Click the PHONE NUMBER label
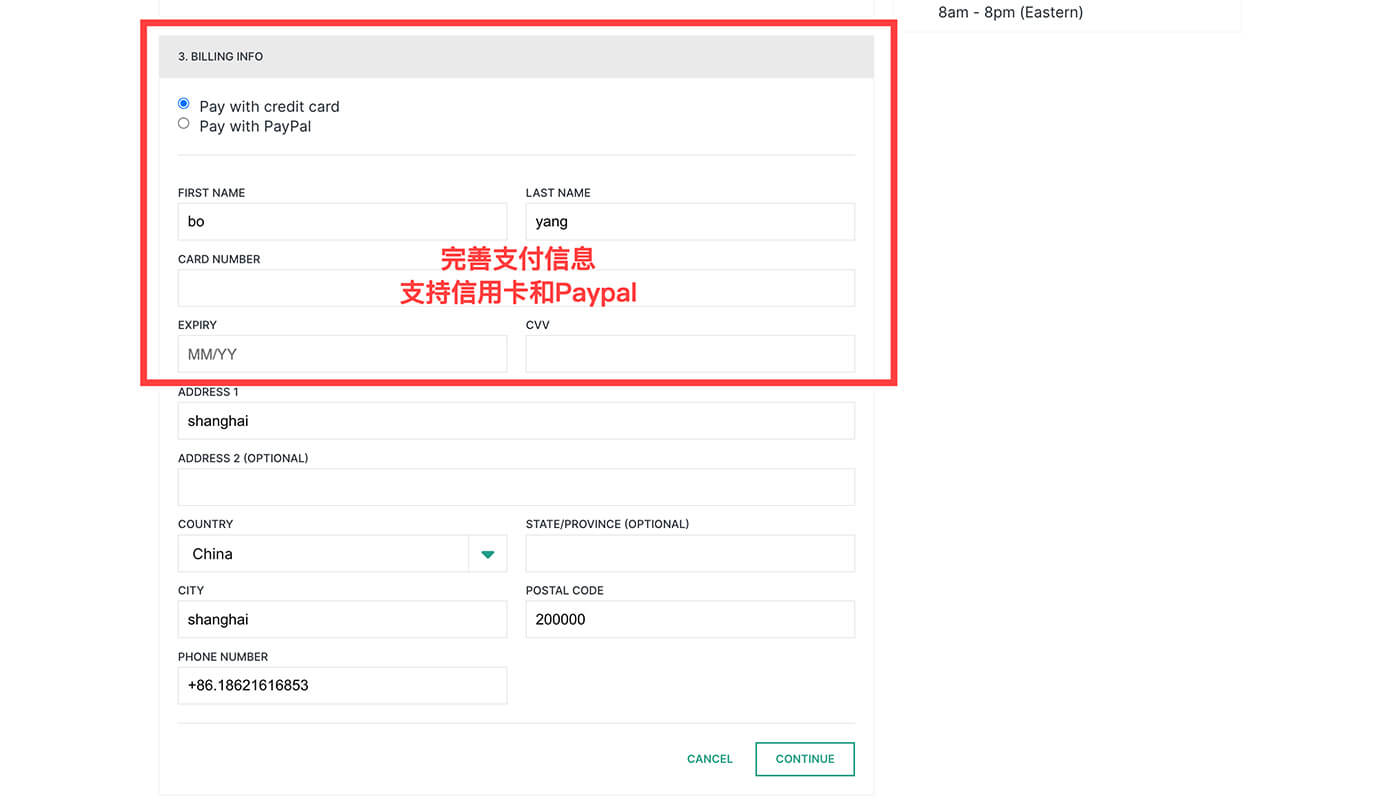 [223, 657]
